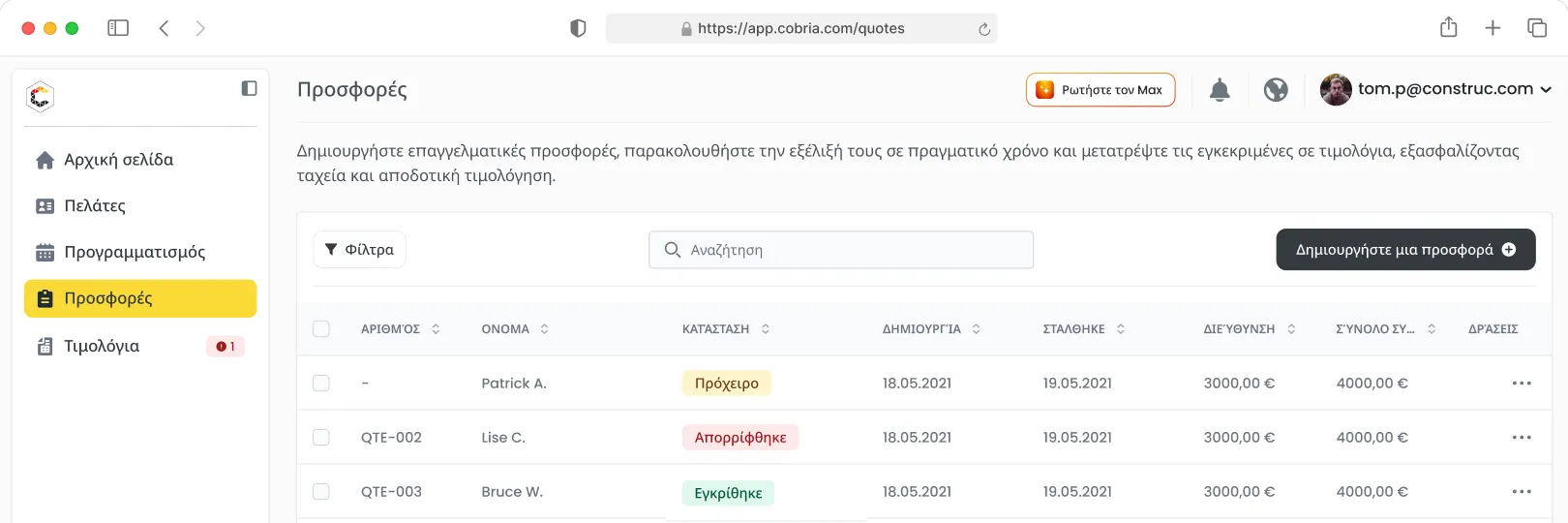Image resolution: width=1568 pixels, height=523 pixels.
Task: Click the browser privacy shield icon
Action: pyautogui.click(x=578, y=28)
